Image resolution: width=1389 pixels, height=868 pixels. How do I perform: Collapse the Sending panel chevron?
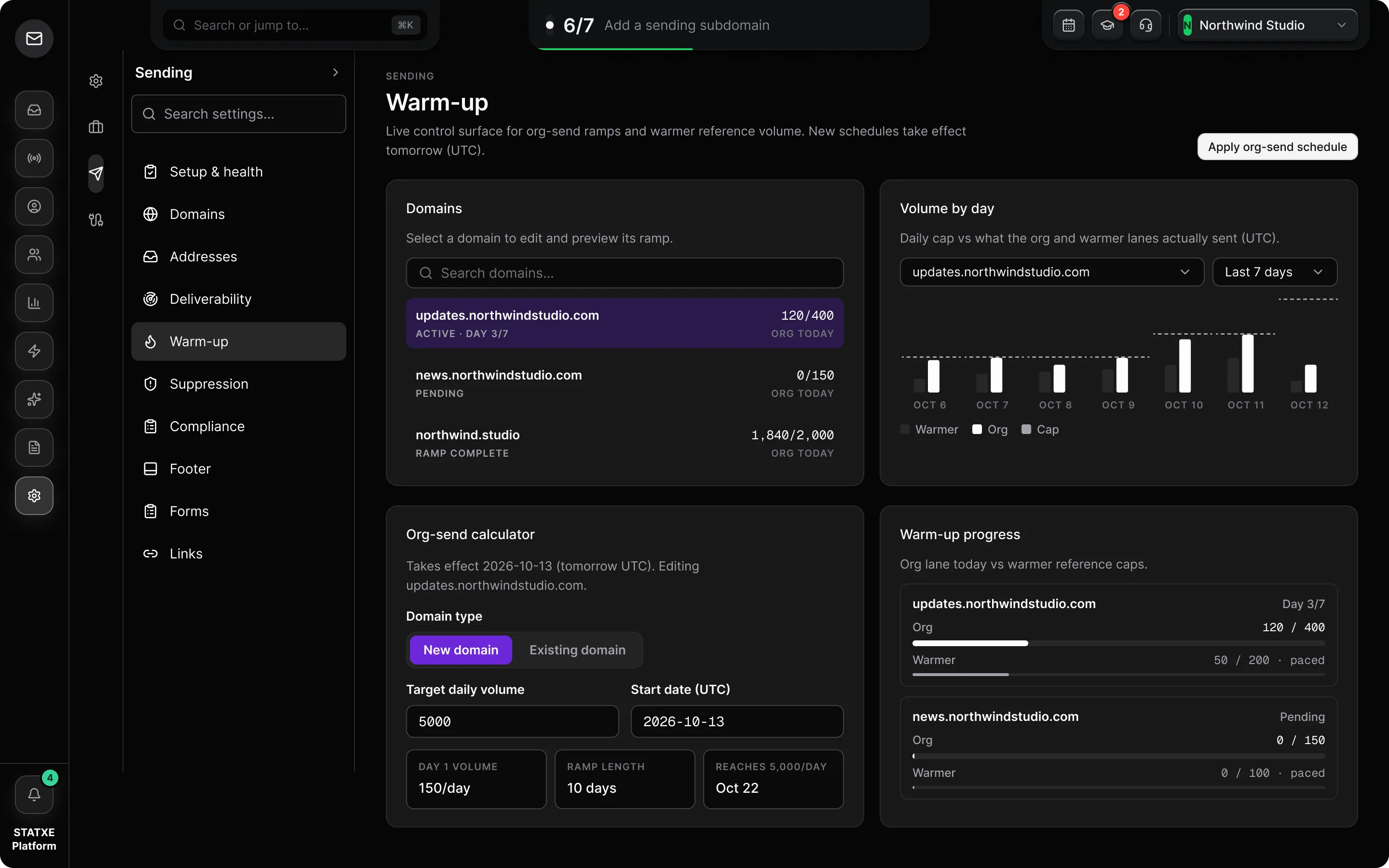[x=336, y=72]
